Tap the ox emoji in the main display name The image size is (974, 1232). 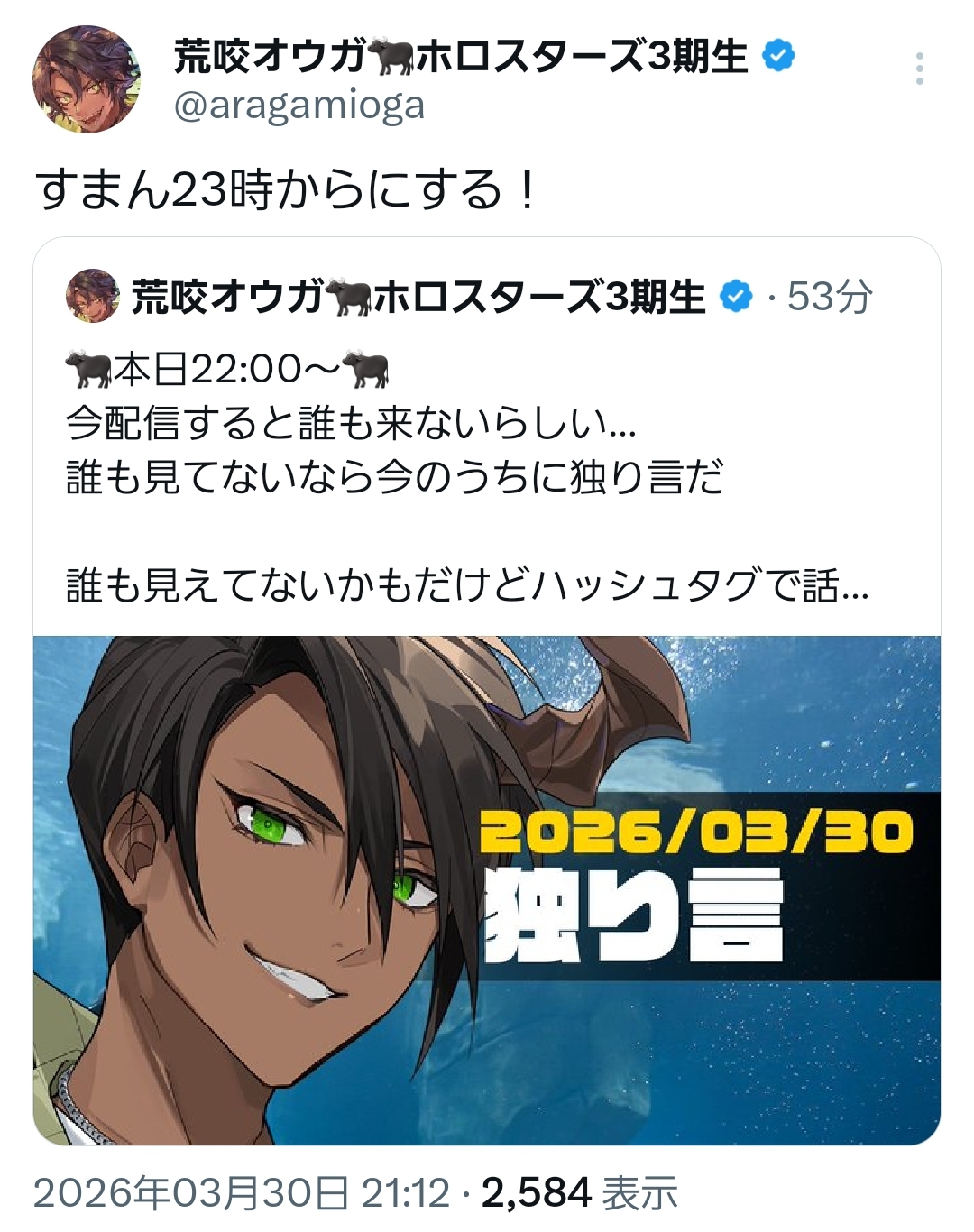click(391, 58)
